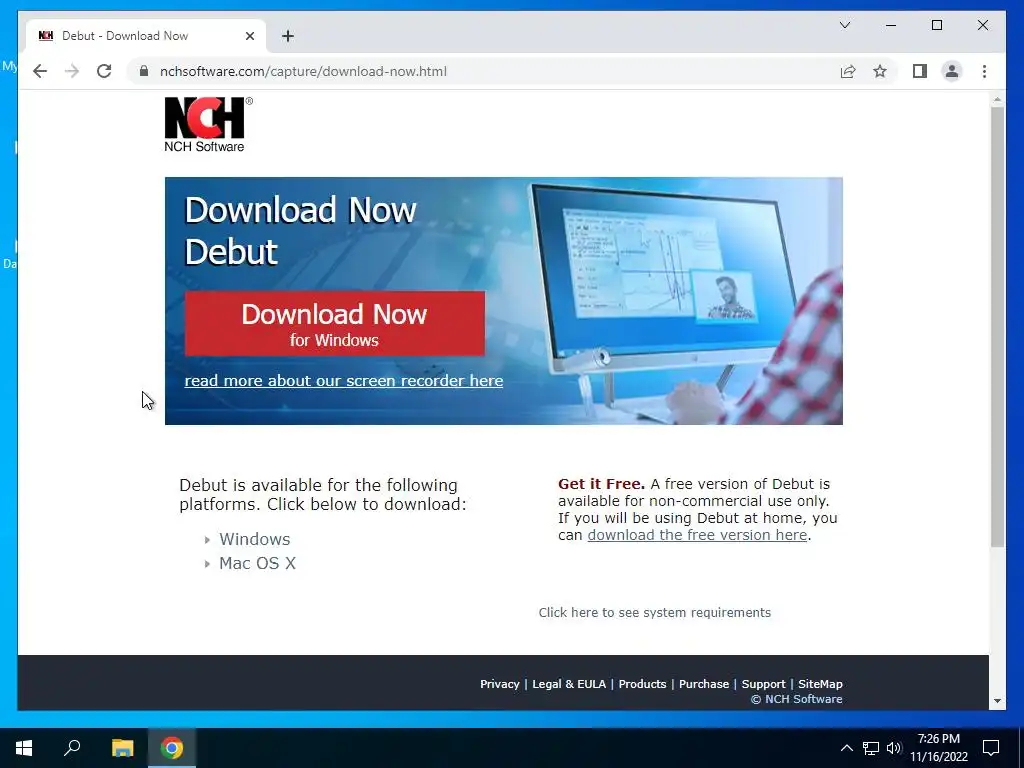Image resolution: width=1024 pixels, height=768 pixels.
Task: Click the scrollbar up arrow
Action: coord(997,100)
